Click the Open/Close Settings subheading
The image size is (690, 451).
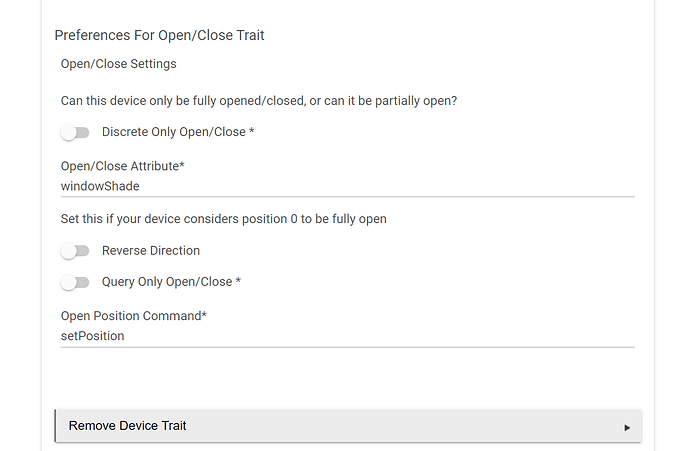coord(118,64)
